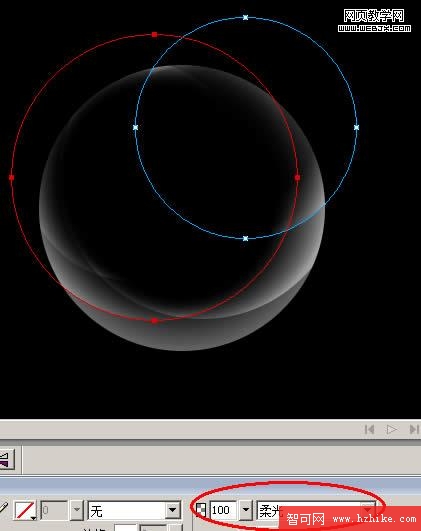Open the opacity slider arrow
The image size is (421, 531).
point(246,510)
